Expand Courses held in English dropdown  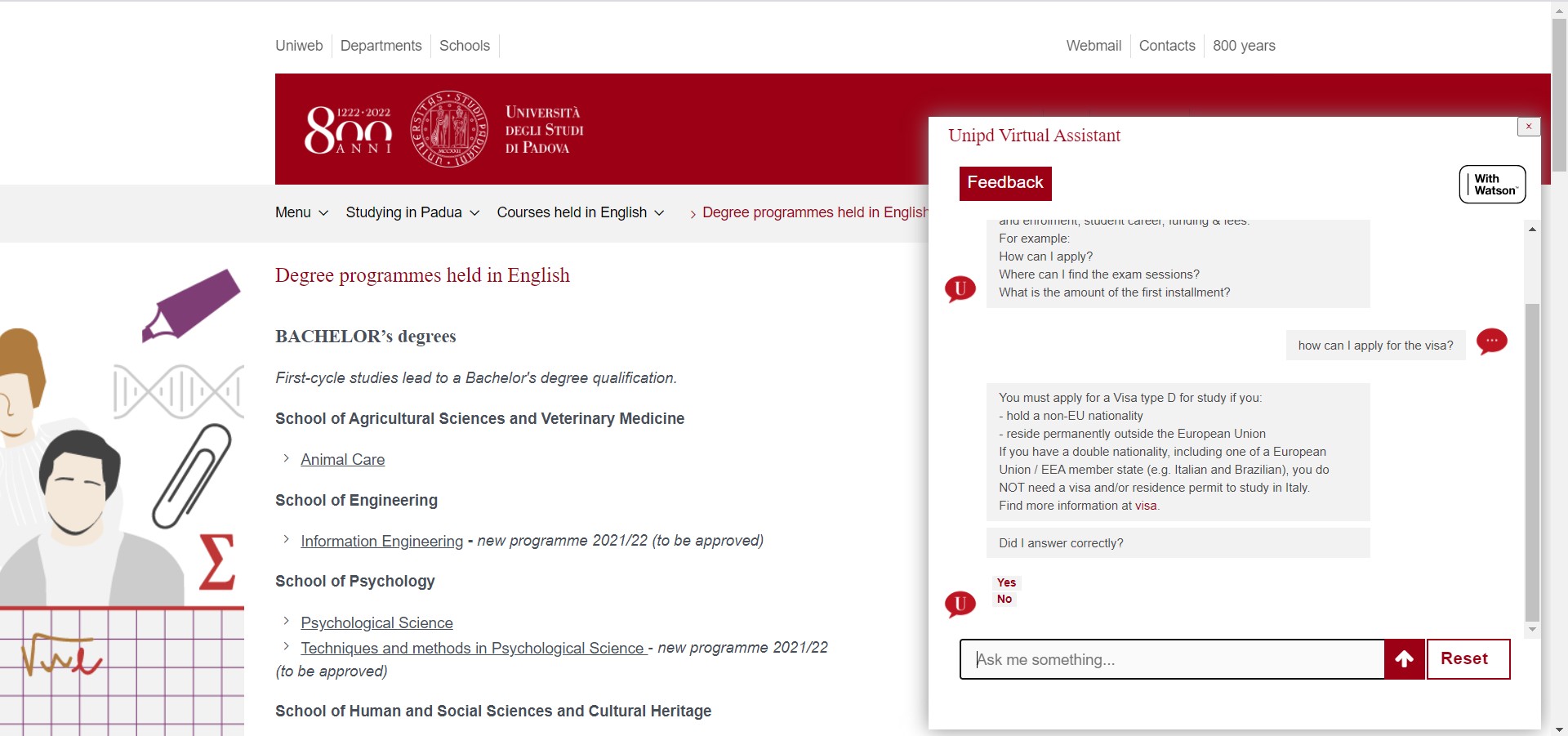[x=580, y=212]
